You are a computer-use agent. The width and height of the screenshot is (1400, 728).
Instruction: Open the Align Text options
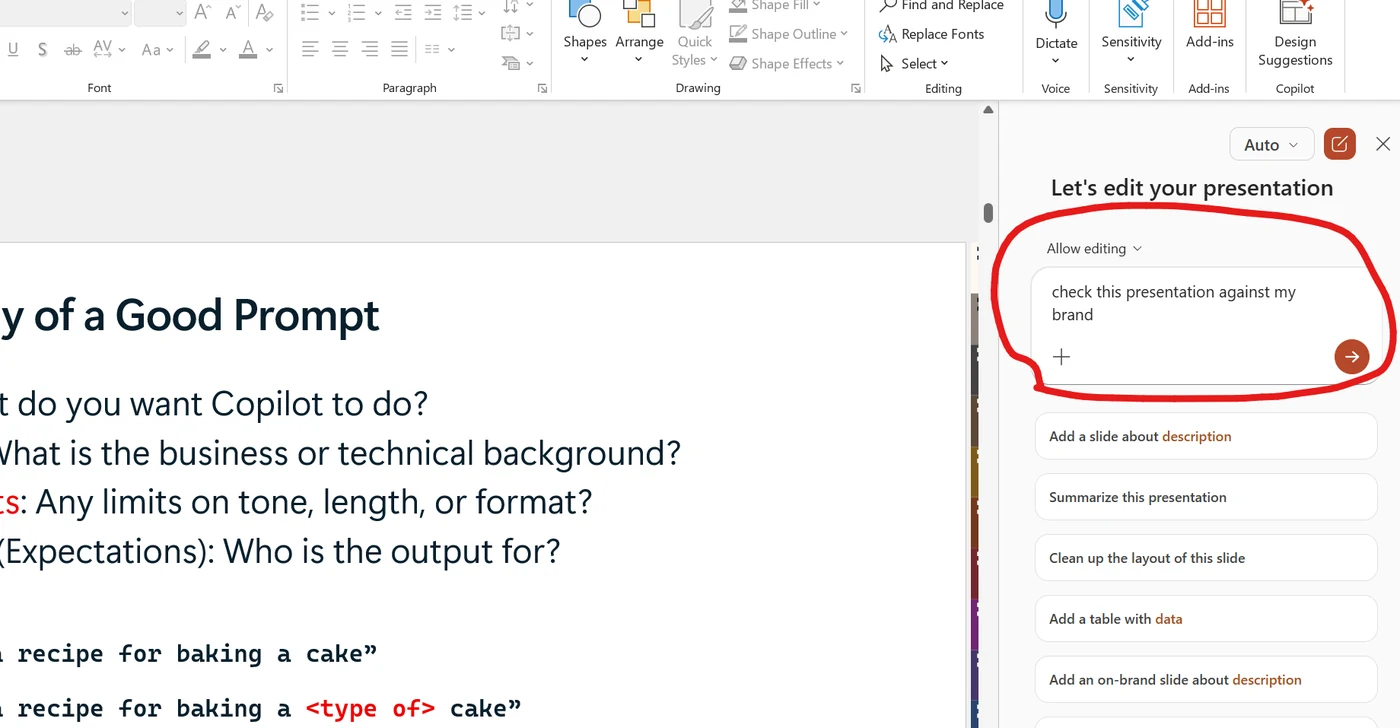(x=517, y=34)
